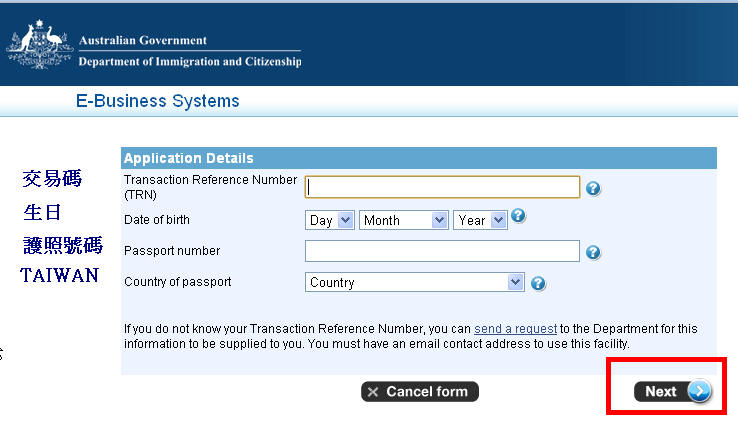Screen dimensions: 738x430
Task: Click the Application Details header bar
Action: click(419, 158)
